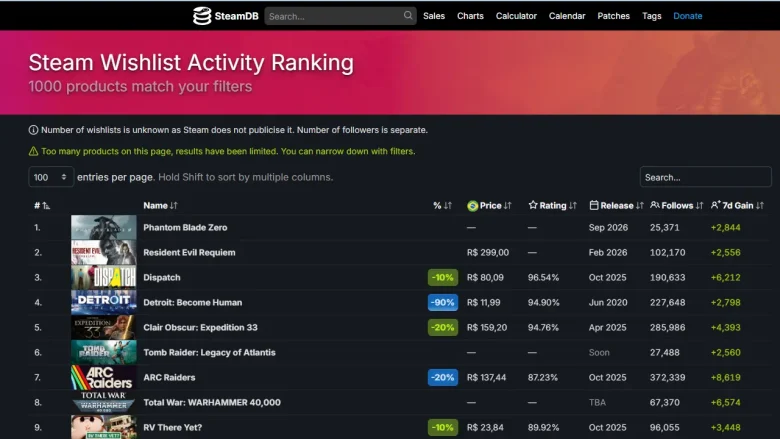Click the info icon beside wishlist notice

click(33, 130)
